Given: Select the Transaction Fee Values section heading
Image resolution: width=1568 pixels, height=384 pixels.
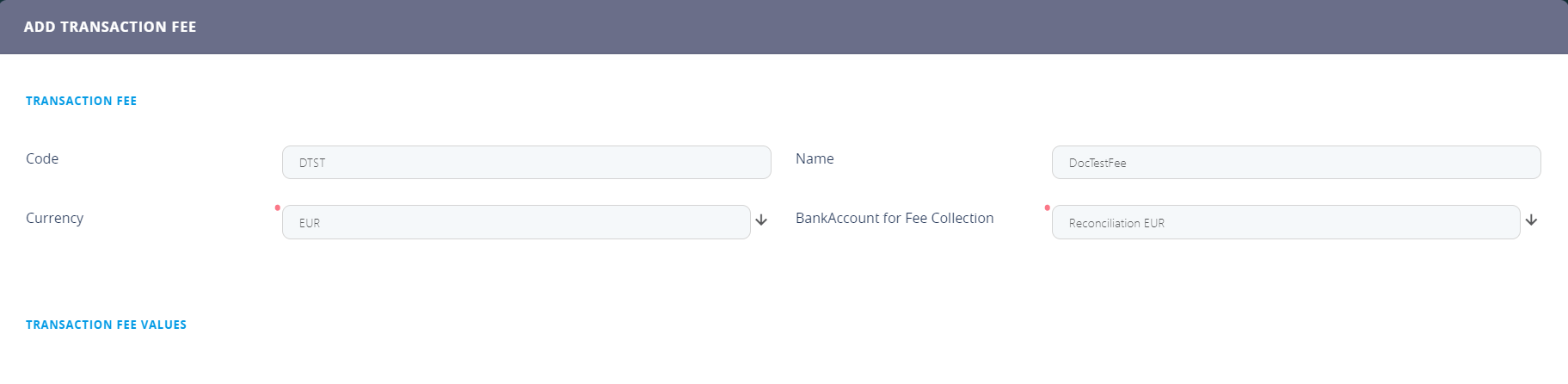Looking at the screenshot, I should coord(106,325).
